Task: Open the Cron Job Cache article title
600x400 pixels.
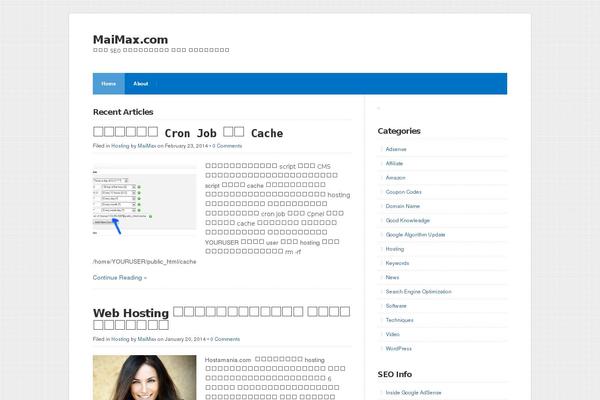Action: coord(188,132)
